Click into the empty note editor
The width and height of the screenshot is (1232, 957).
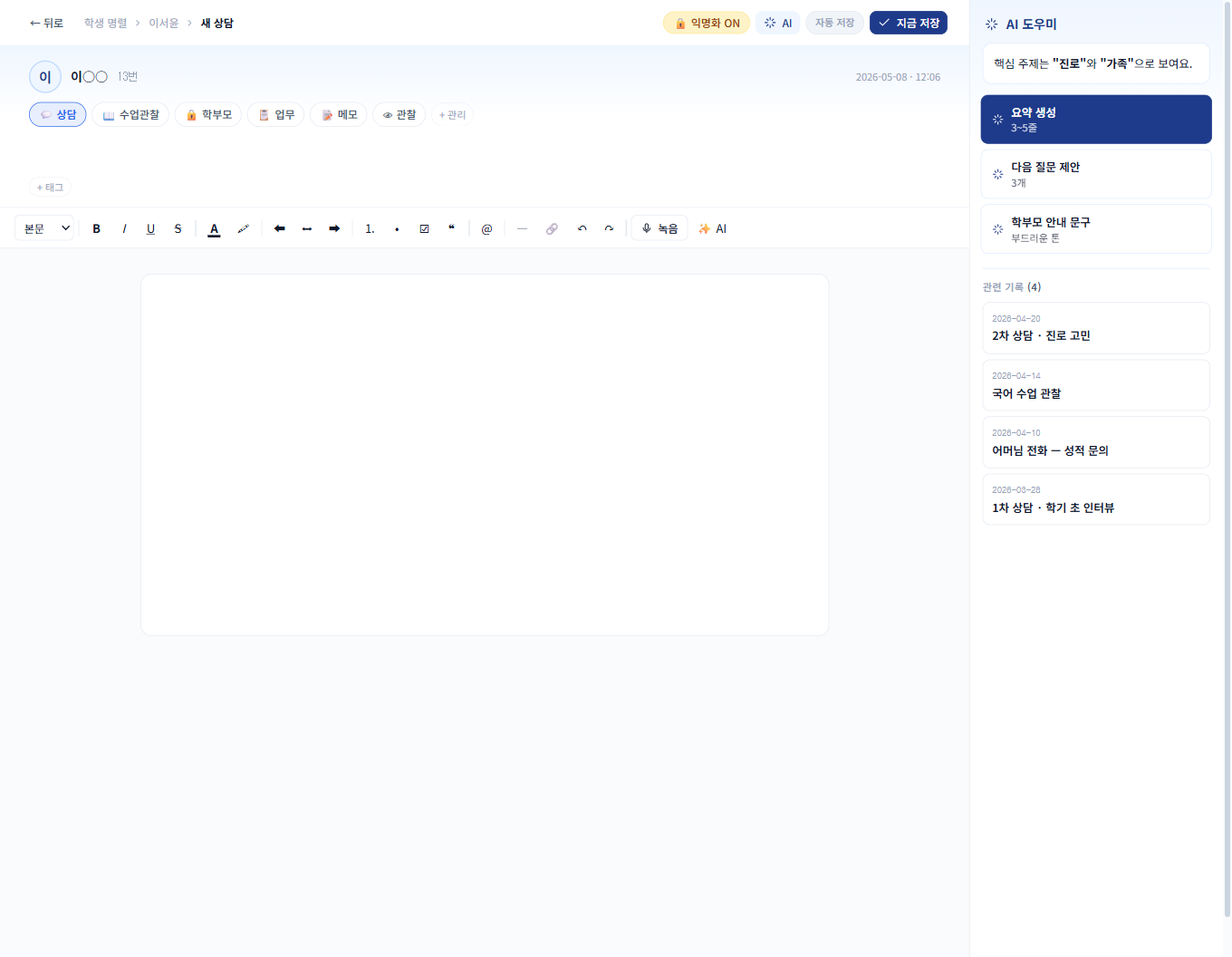pos(485,454)
